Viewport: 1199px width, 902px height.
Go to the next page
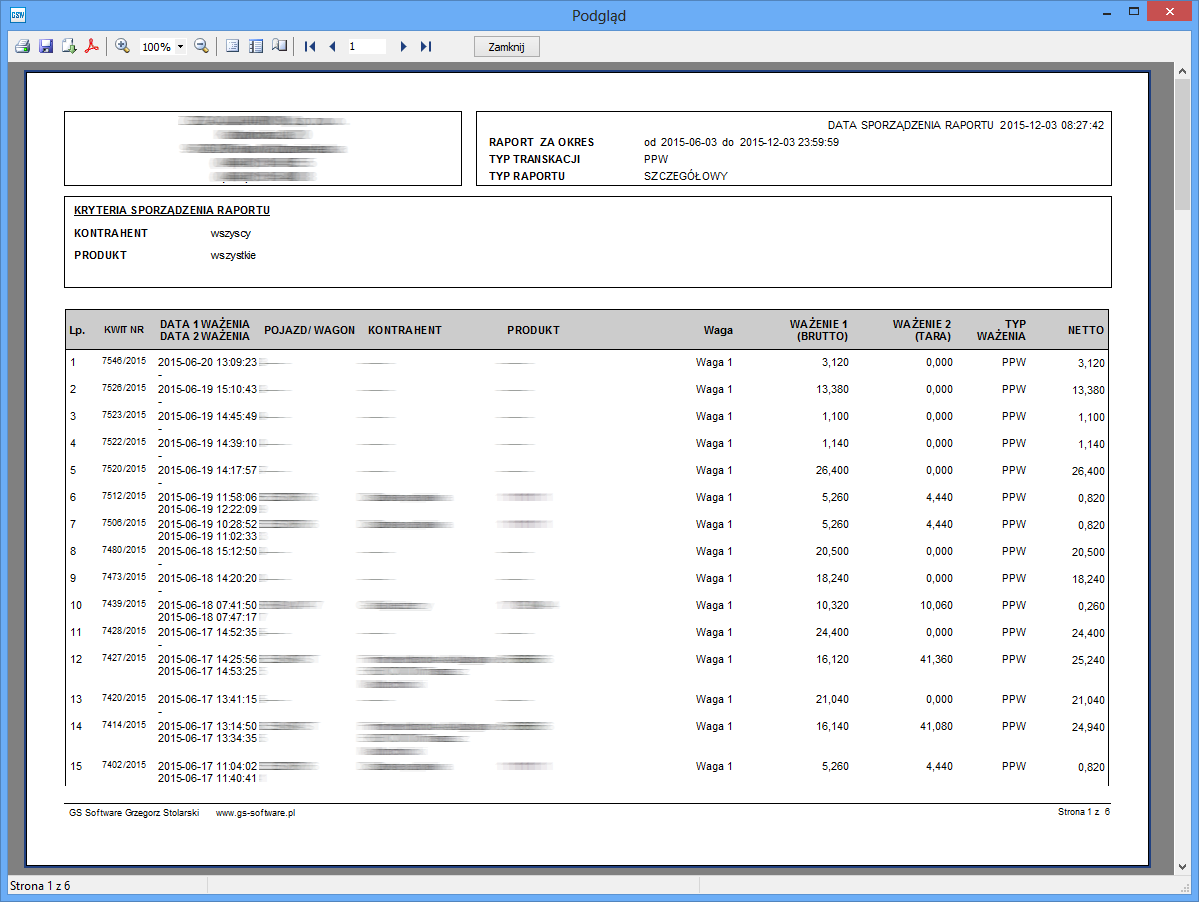coord(403,46)
